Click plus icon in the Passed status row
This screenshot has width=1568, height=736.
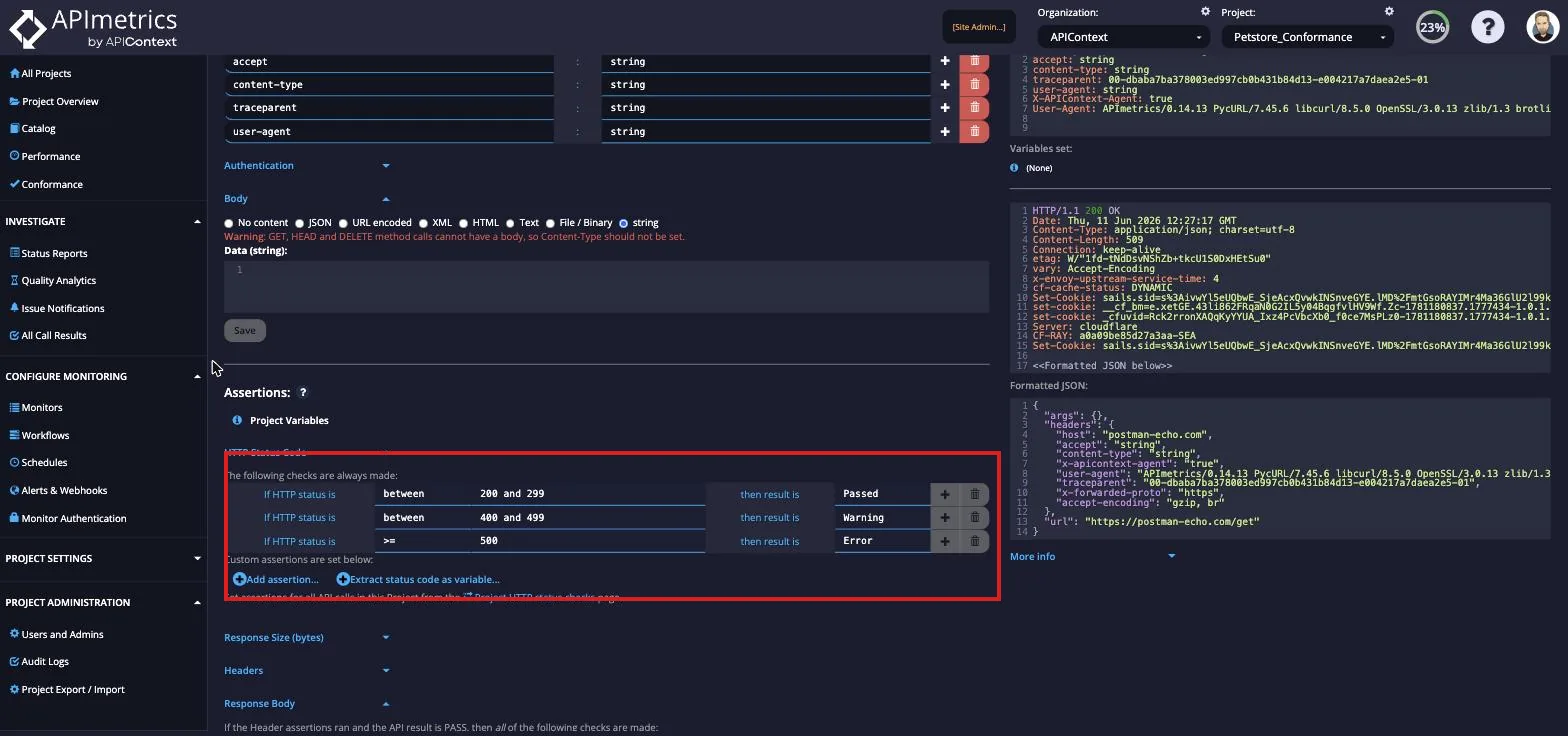945,494
